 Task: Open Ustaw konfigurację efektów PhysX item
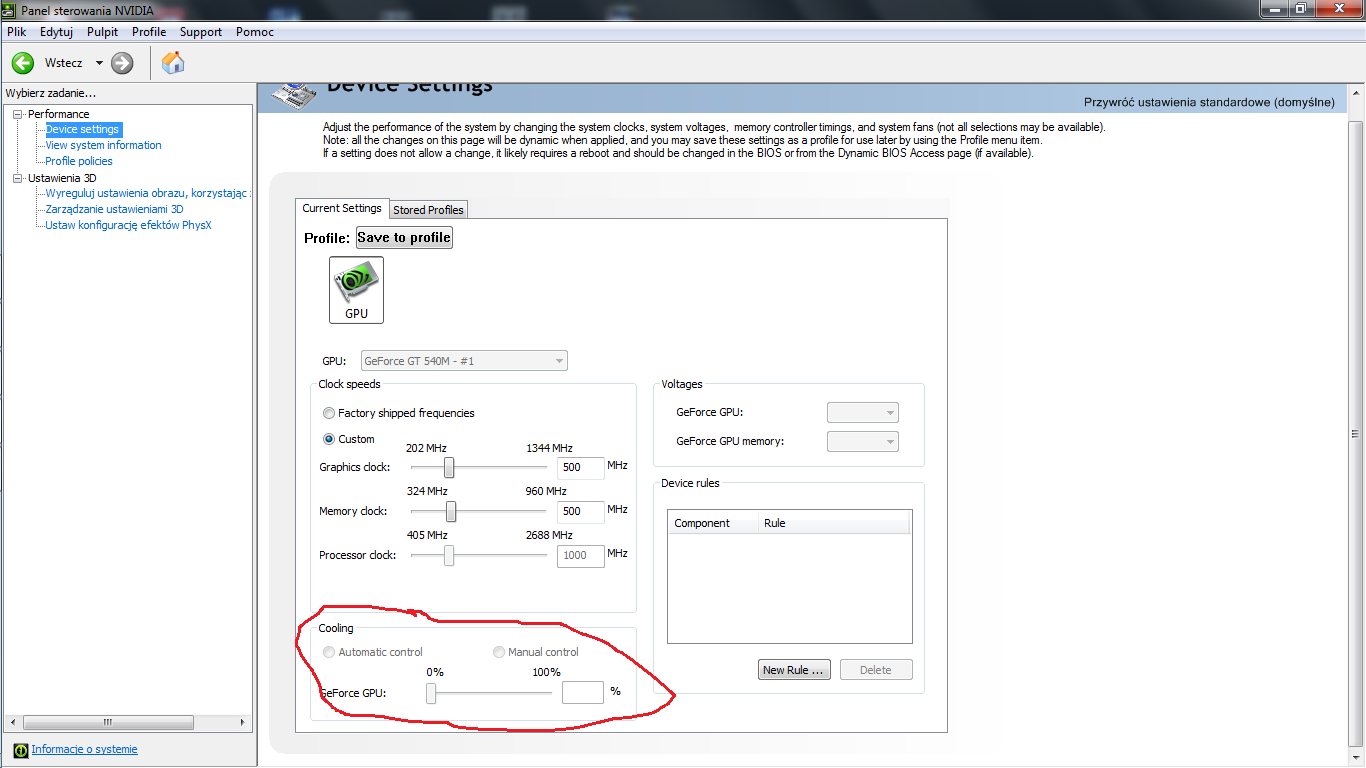tap(128, 226)
